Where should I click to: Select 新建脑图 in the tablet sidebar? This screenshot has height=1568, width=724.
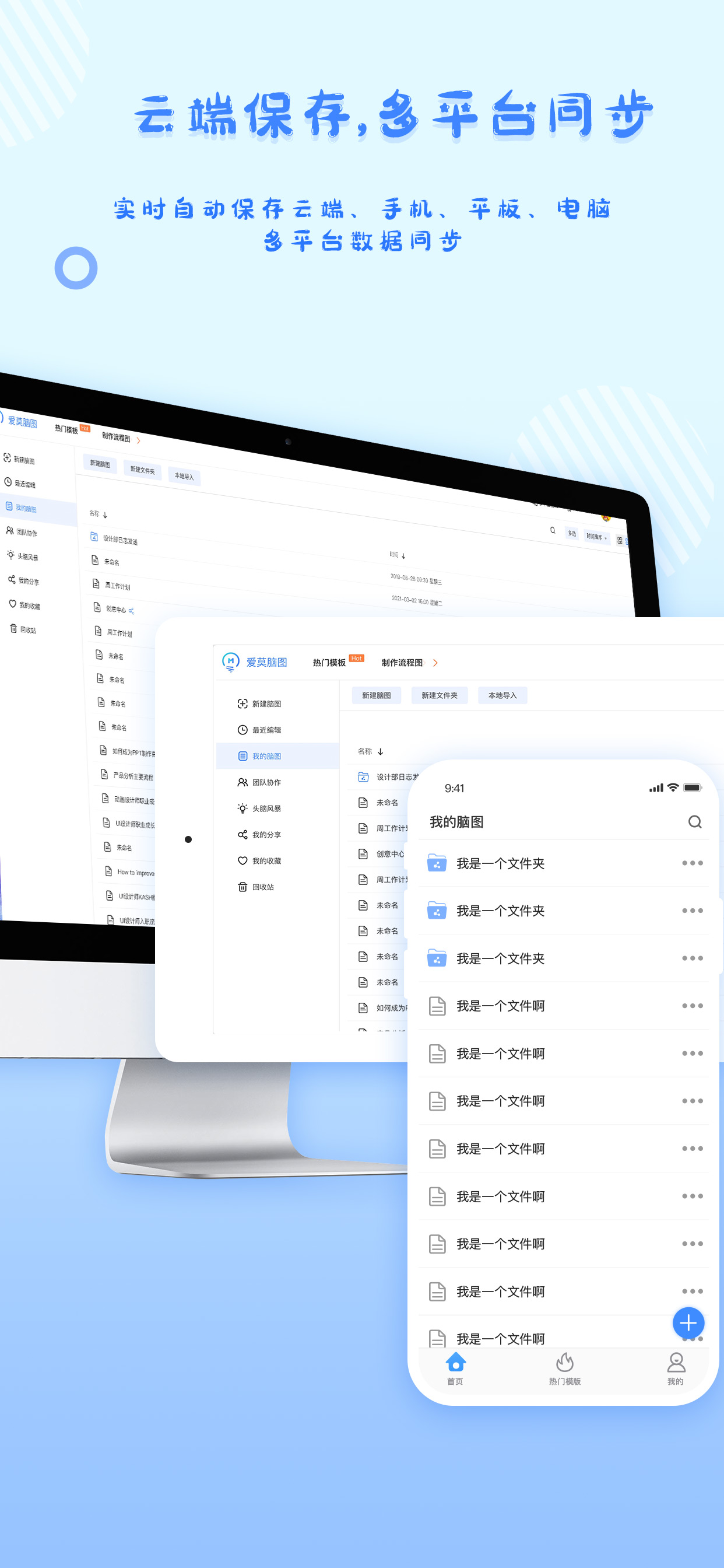(x=260, y=703)
